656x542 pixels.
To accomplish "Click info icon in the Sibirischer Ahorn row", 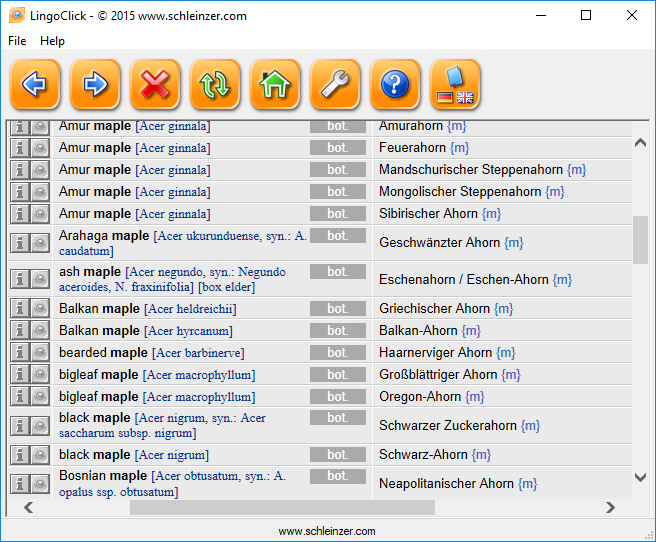I will tap(19, 214).
